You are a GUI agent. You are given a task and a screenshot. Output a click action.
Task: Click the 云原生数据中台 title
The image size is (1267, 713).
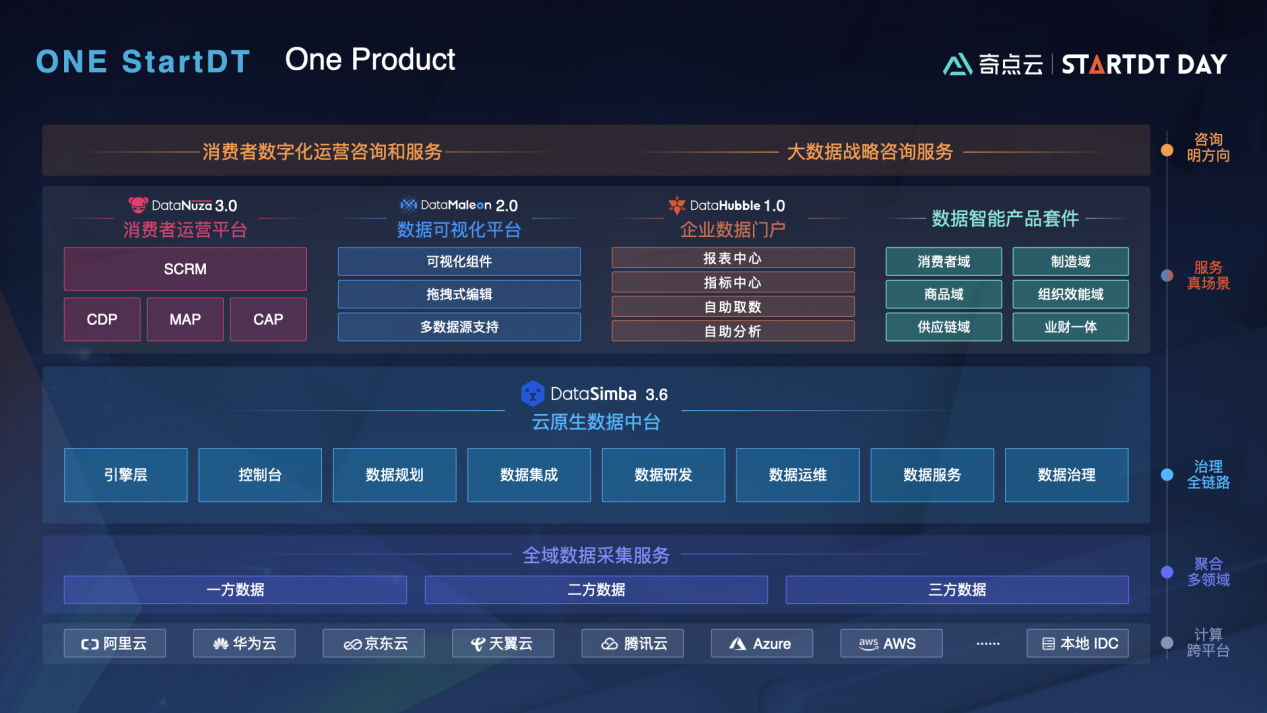tap(596, 422)
